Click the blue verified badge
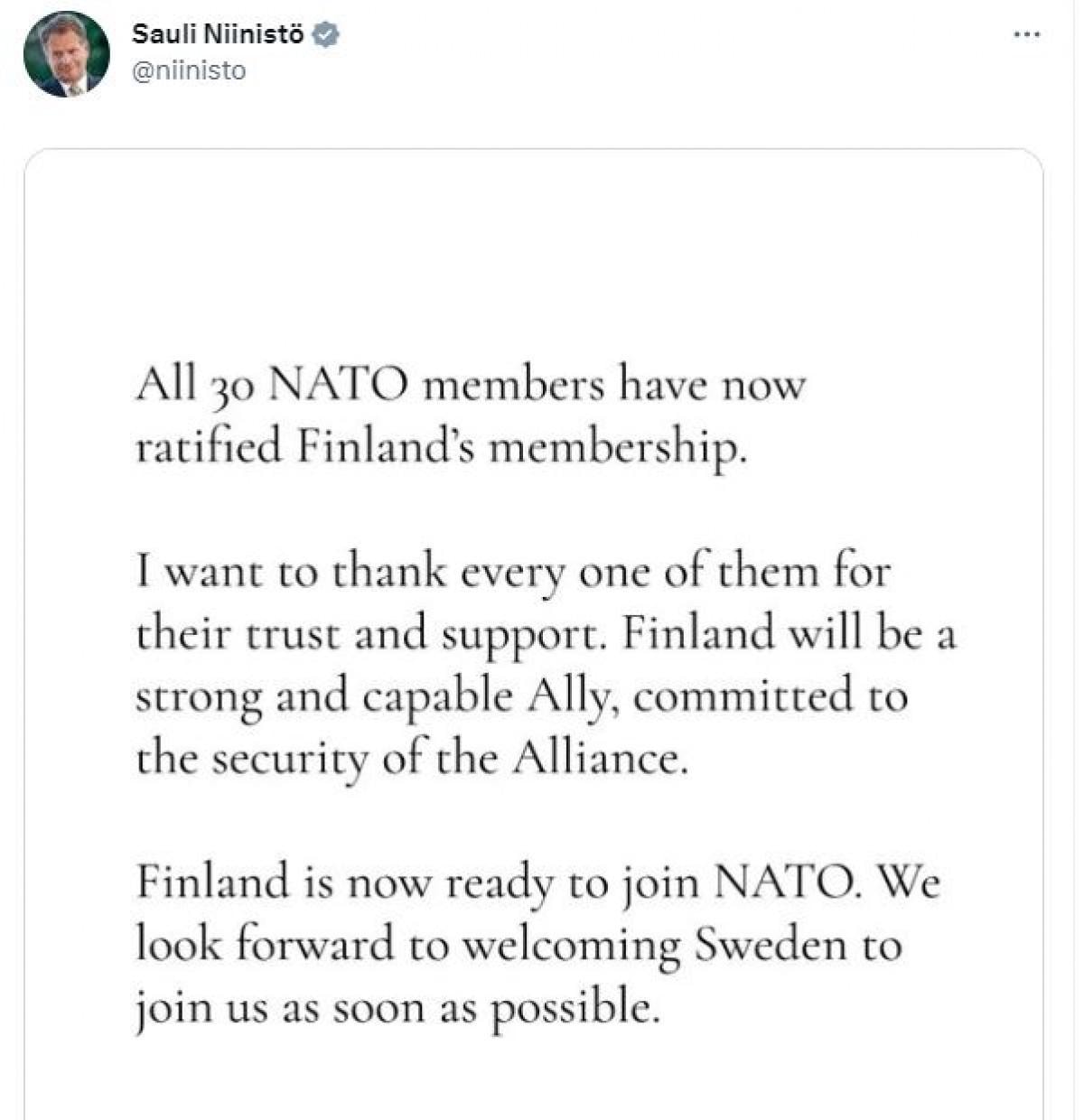 (325, 35)
